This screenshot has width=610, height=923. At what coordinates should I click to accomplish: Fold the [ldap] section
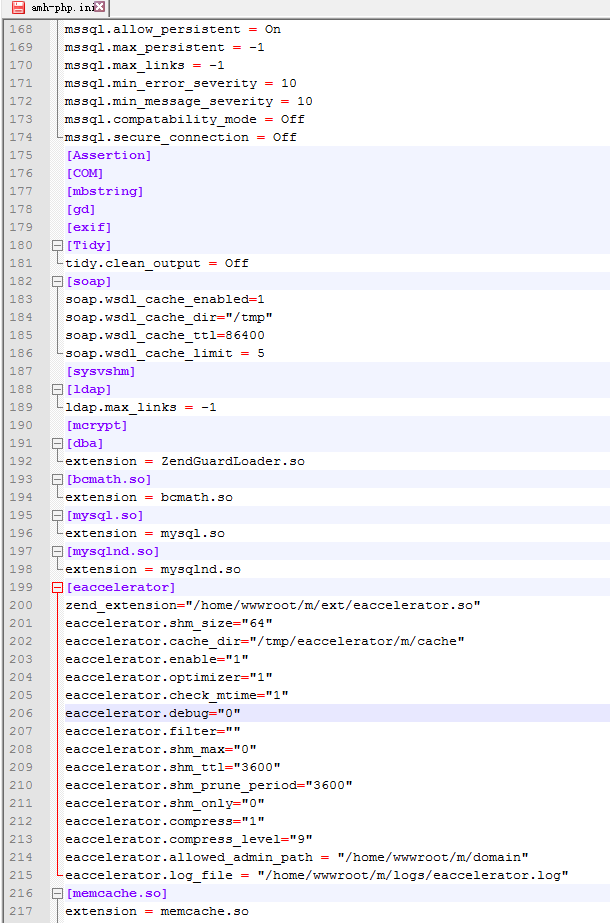tap(57, 390)
